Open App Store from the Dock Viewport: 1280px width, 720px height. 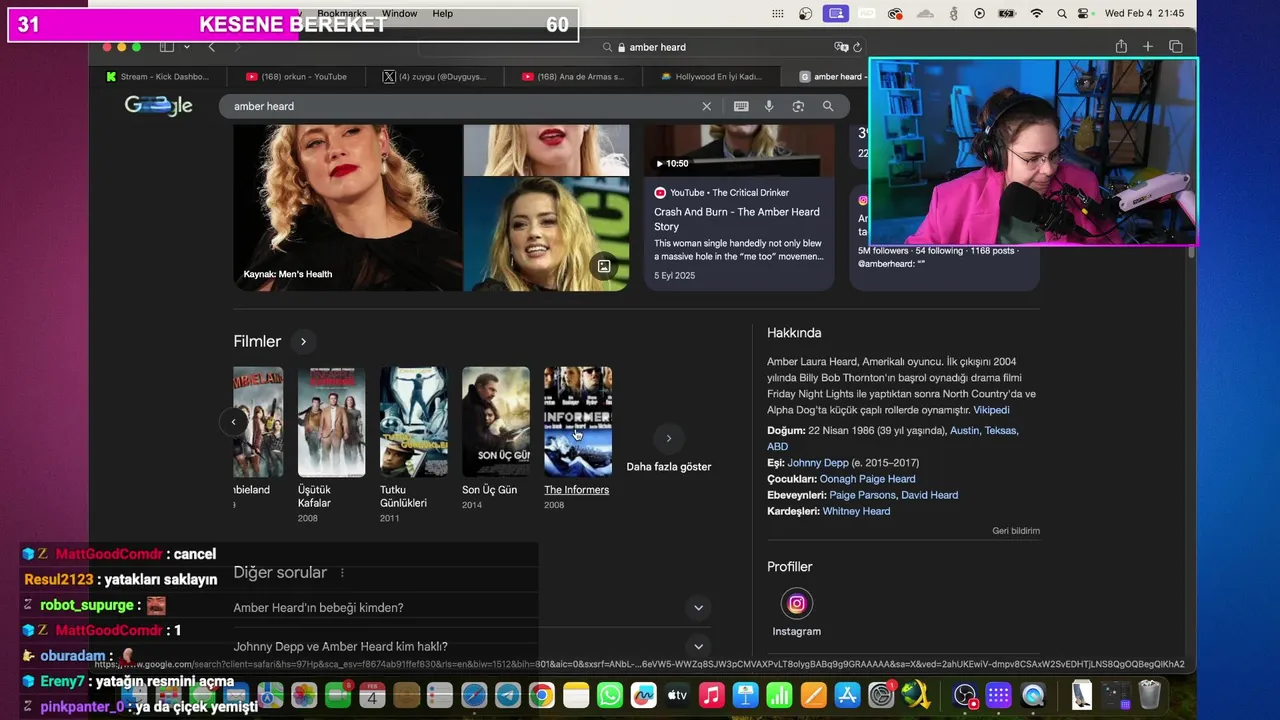pyautogui.click(x=847, y=695)
